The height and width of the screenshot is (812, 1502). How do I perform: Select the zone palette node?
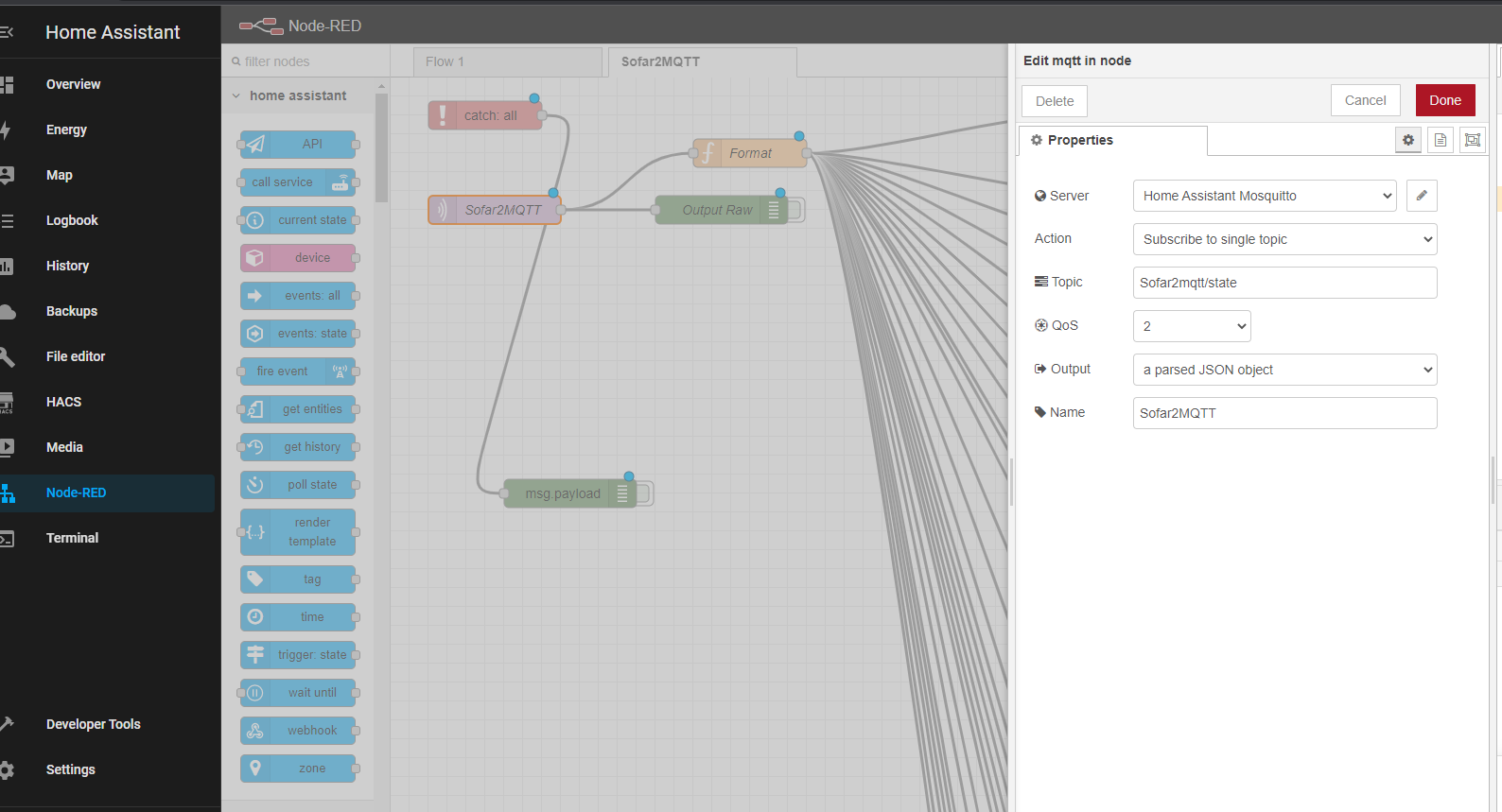click(x=298, y=769)
